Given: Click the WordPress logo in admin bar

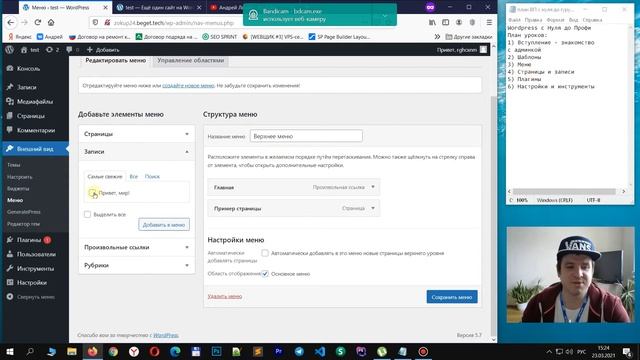Looking at the screenshot, I should click(x=9, y=50).
